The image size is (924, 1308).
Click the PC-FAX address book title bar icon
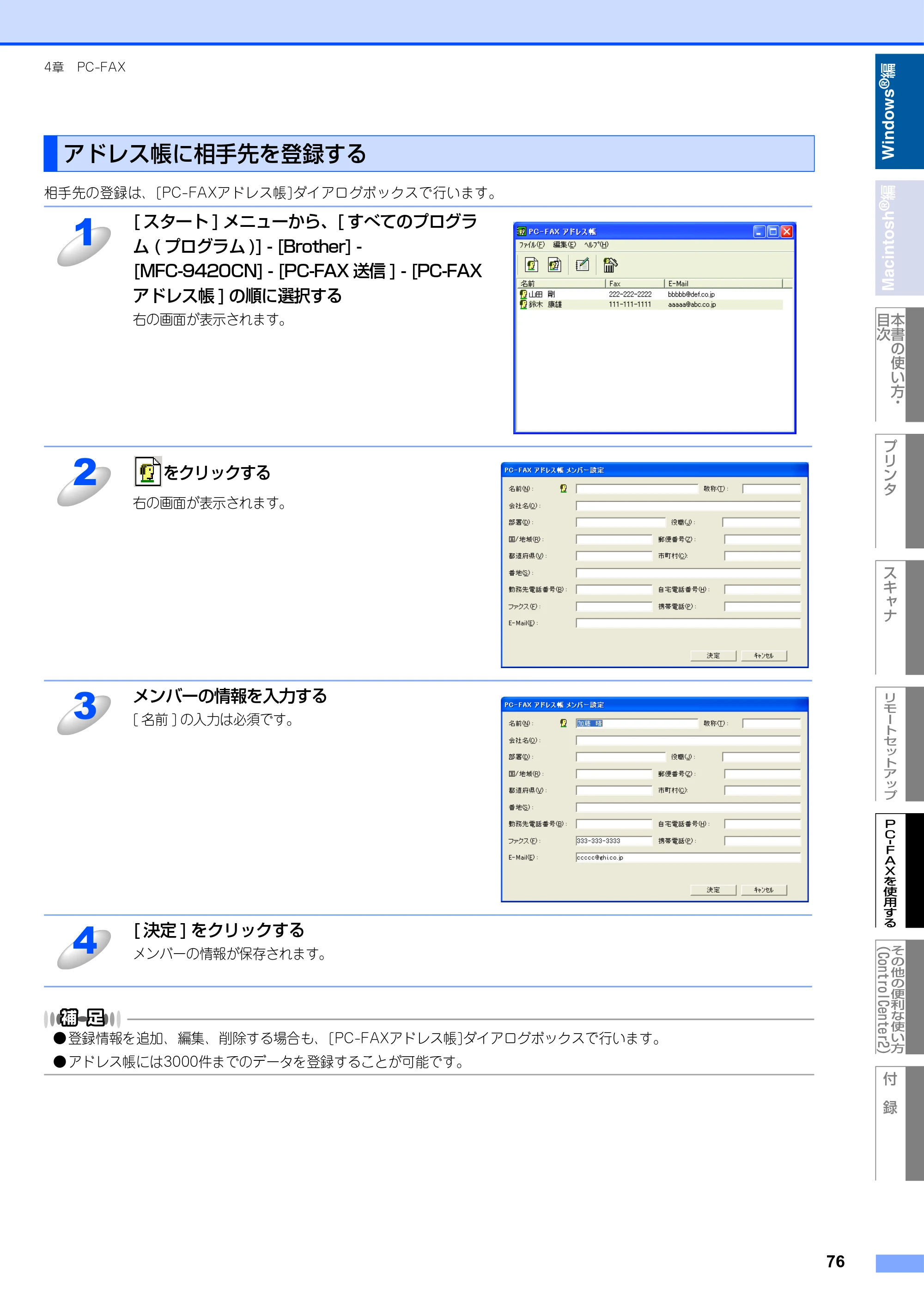click(521, 231)
